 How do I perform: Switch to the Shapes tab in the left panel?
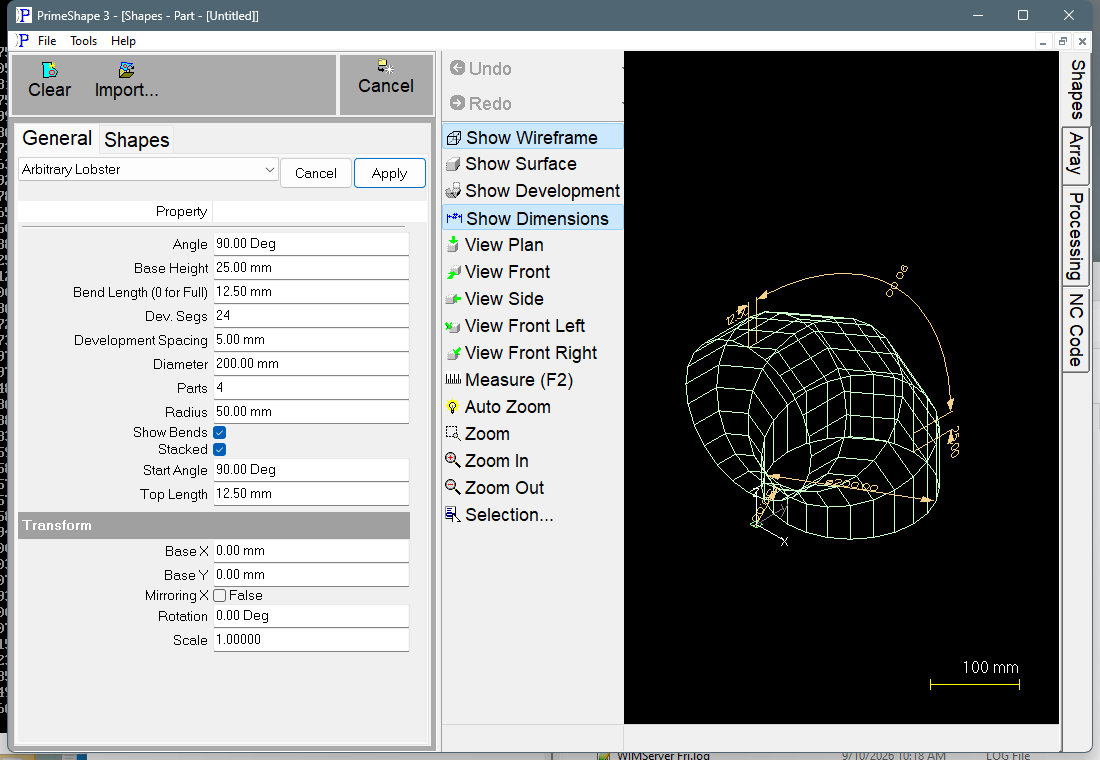[137, 140]
